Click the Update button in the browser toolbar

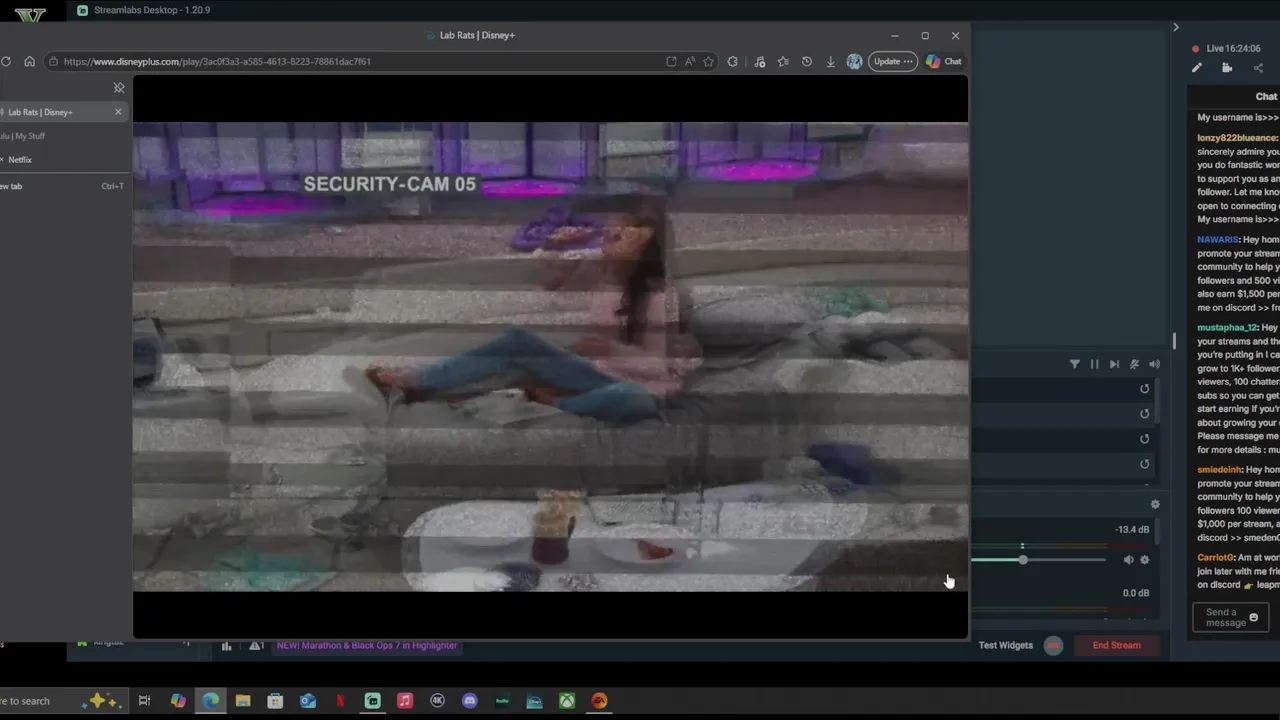[892, 61]
